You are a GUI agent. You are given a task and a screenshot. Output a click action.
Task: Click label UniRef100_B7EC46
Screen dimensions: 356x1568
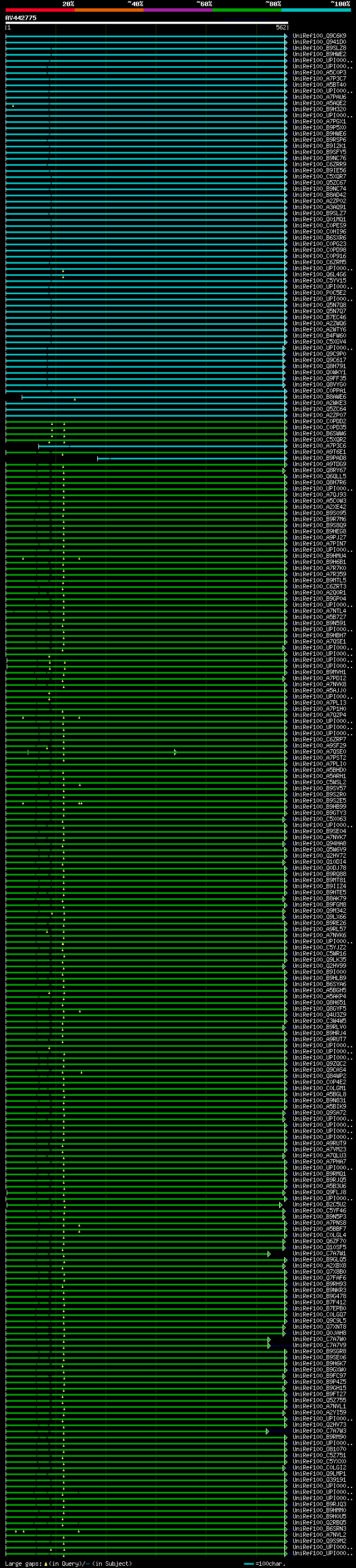(x=319, y=317)
